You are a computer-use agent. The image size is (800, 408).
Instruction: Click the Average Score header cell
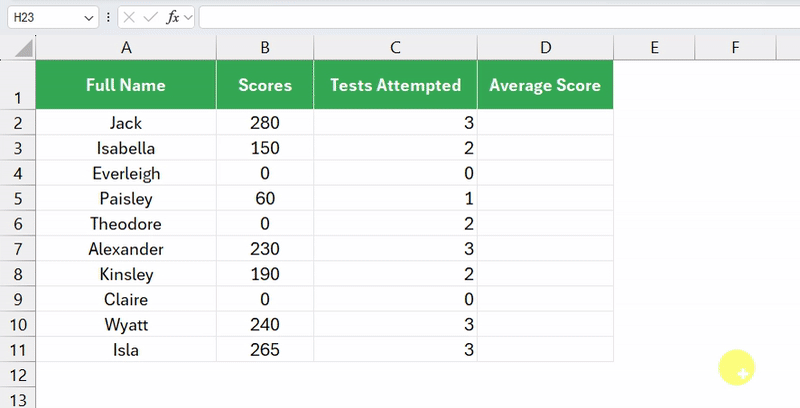[545, 85]
